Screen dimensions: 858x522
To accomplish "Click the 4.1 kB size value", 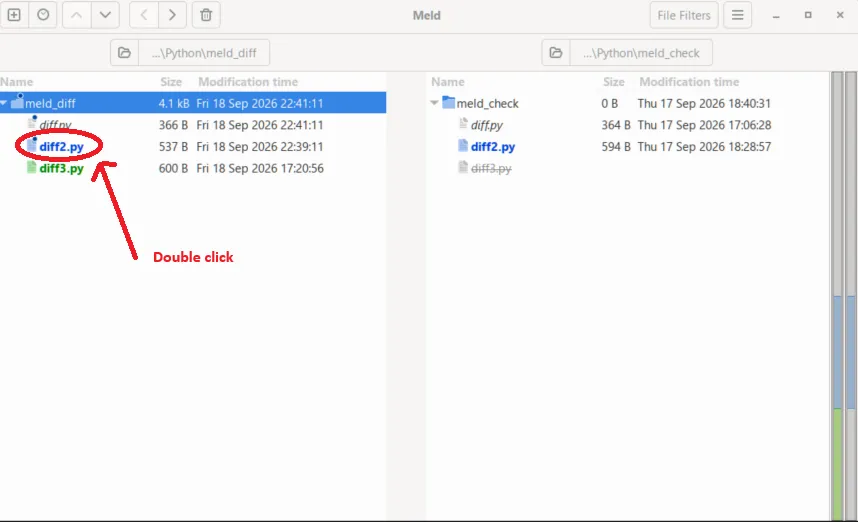I will point(173,103).
